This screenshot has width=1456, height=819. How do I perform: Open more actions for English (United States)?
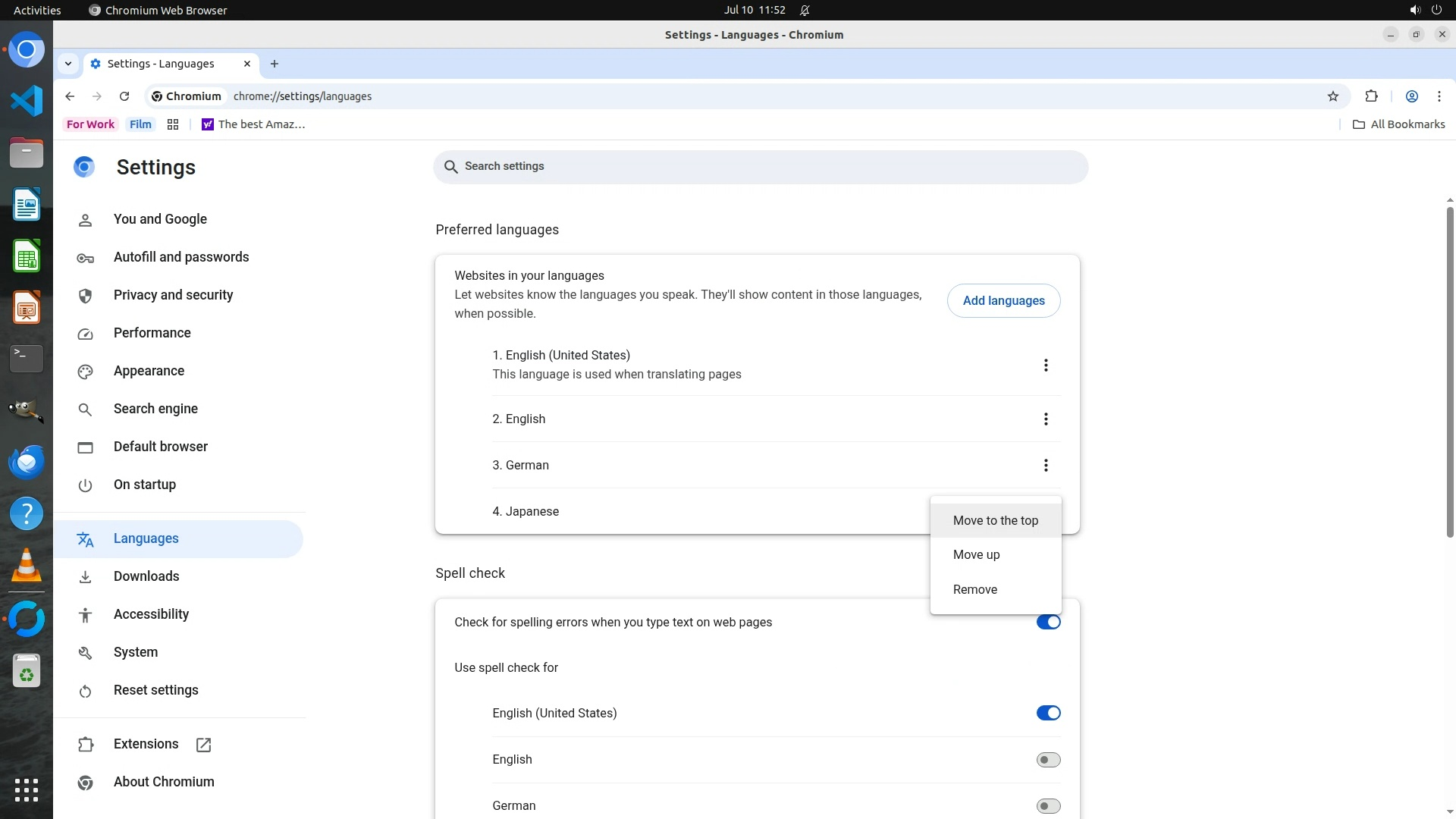(x=1046, y=366)
